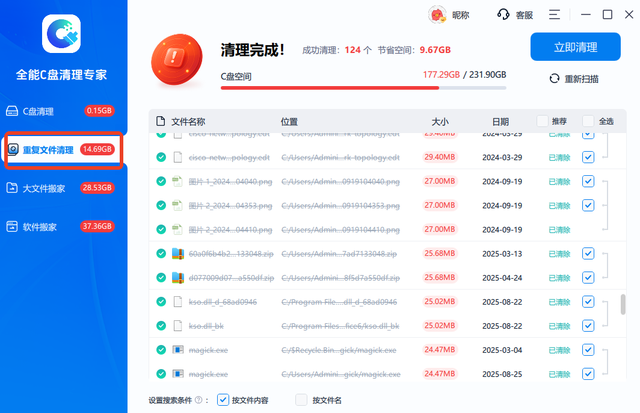Click the 14.69GB badge on 重复文件清理
The image size is (640, 413).
[x=97, y=149]
